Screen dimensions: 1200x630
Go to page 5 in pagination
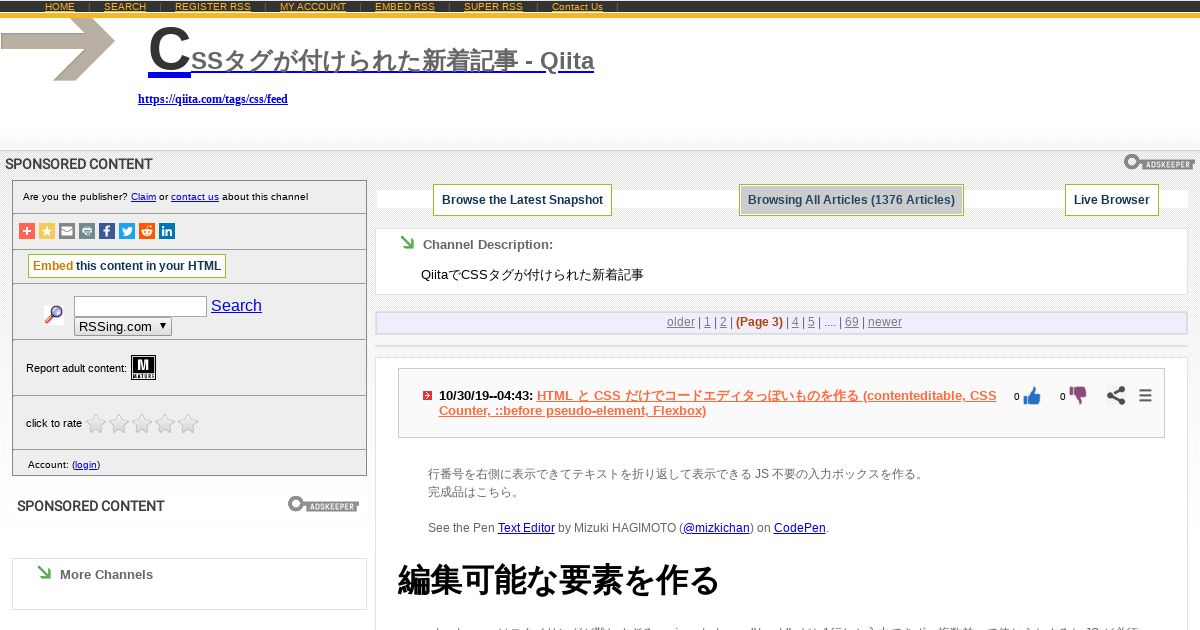click(811, 322)
